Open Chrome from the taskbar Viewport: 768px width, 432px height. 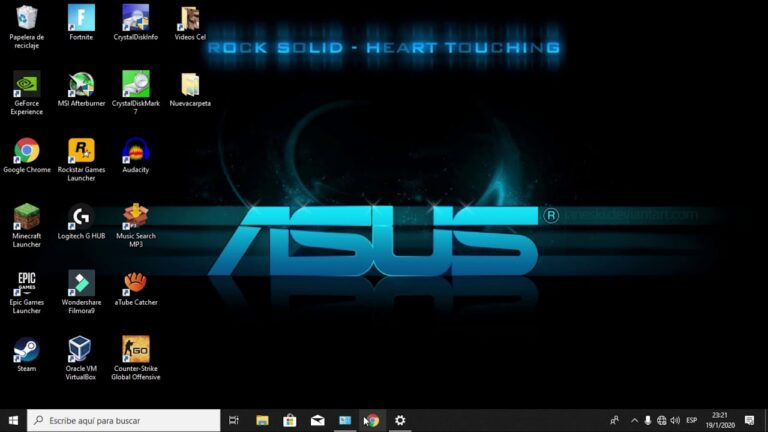(372, 420)
